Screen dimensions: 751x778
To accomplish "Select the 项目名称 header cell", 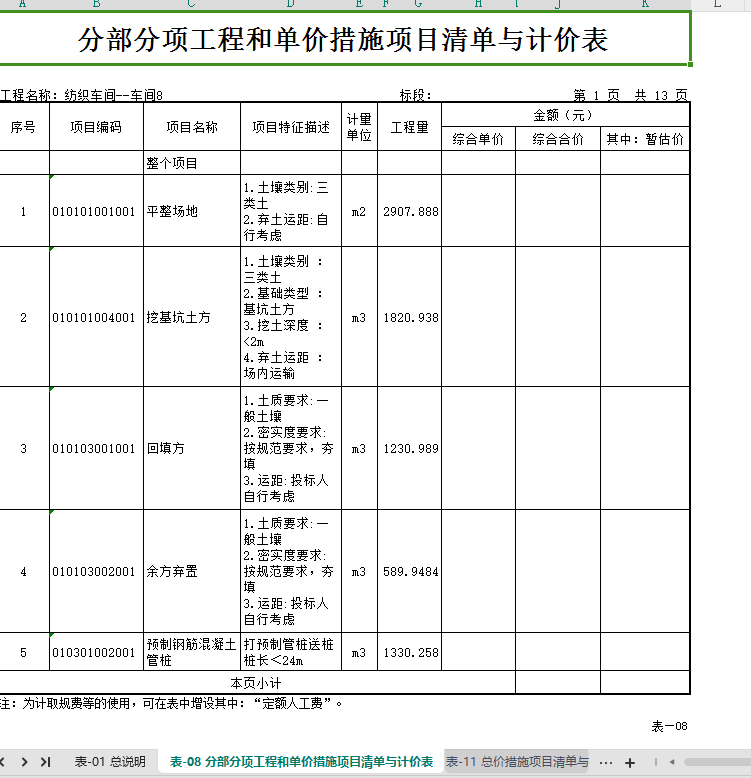I will click(192, 127).
